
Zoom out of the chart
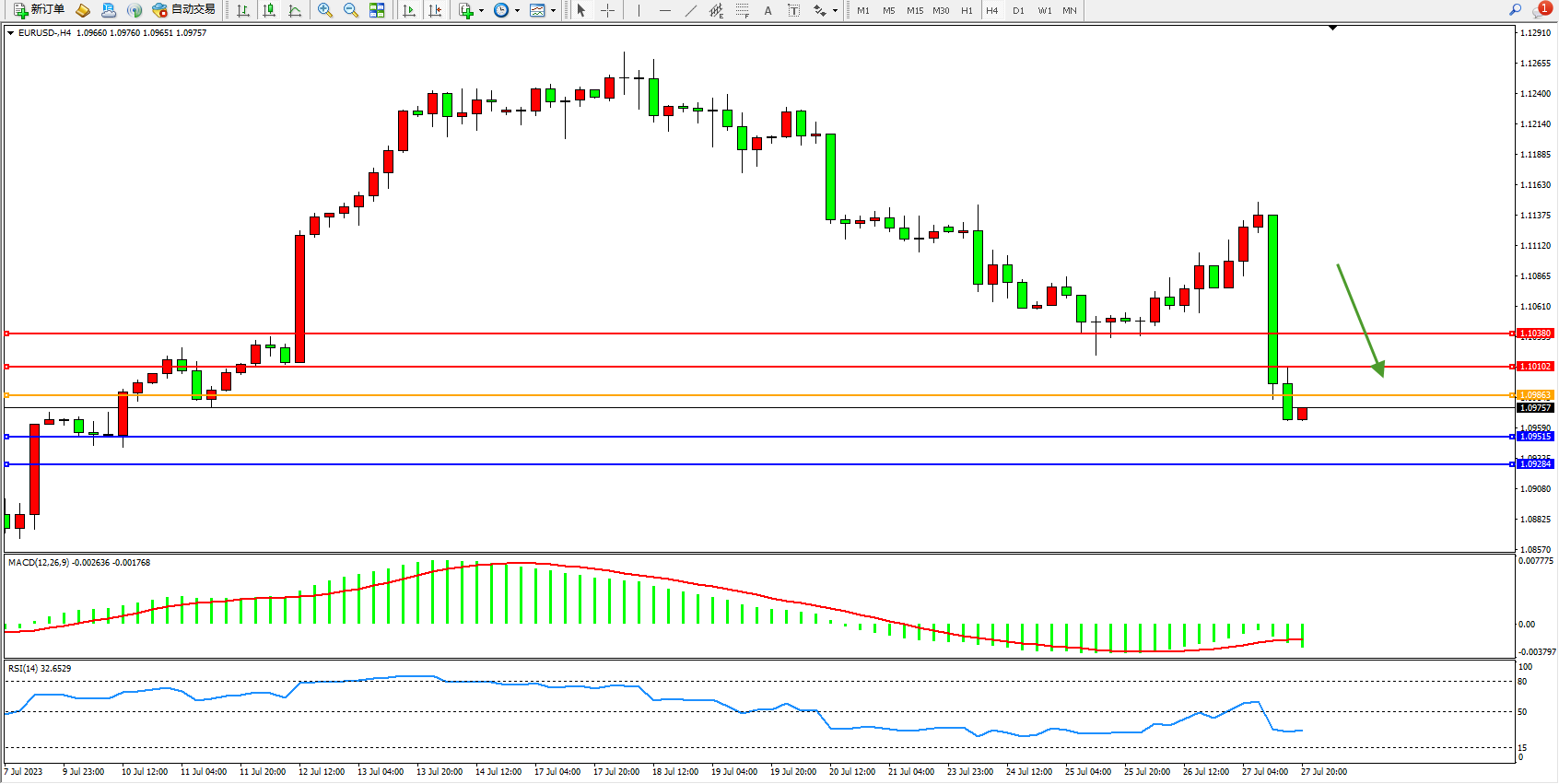coord(351,10)
